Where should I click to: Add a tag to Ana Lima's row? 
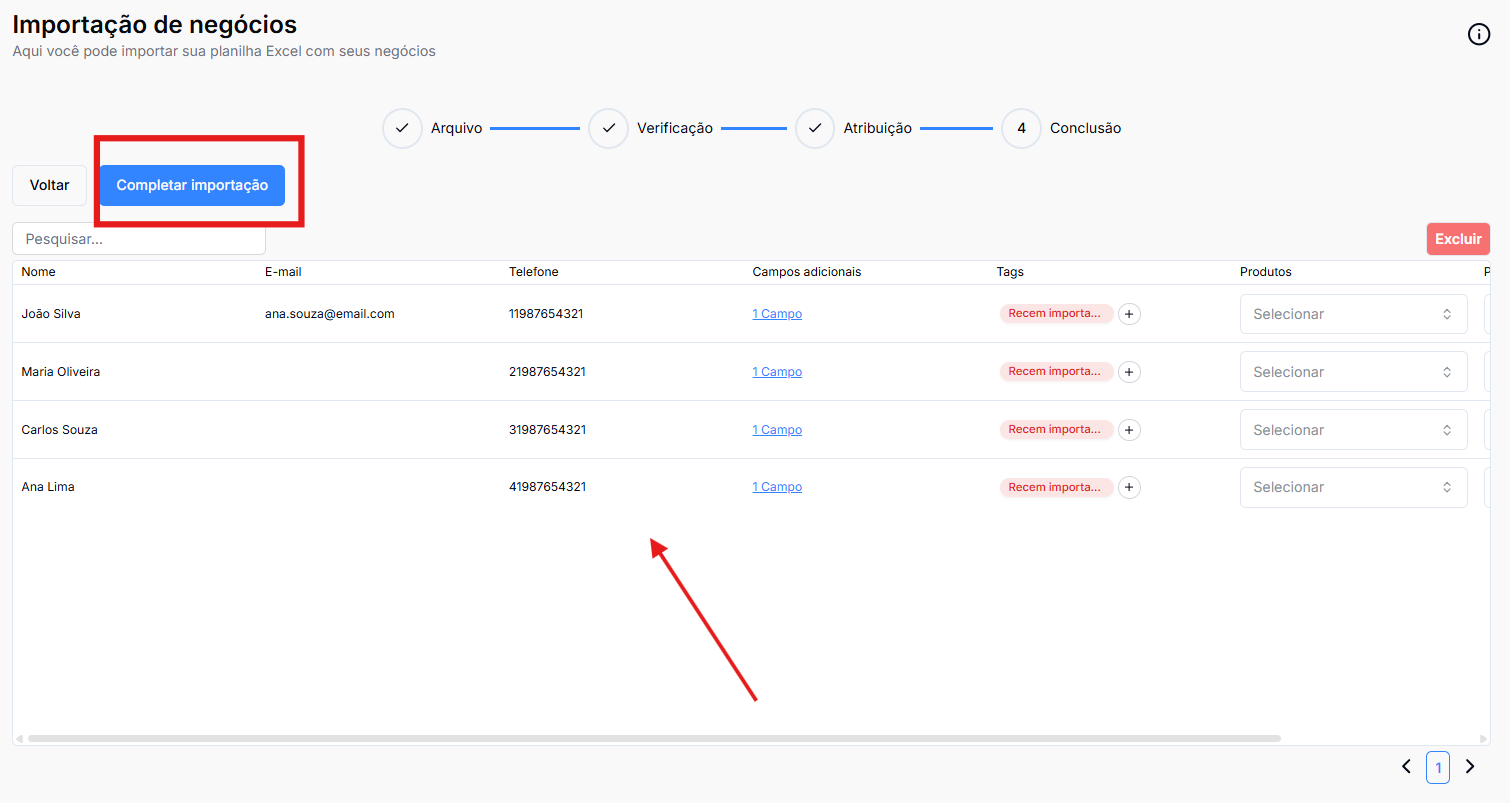1129,488
